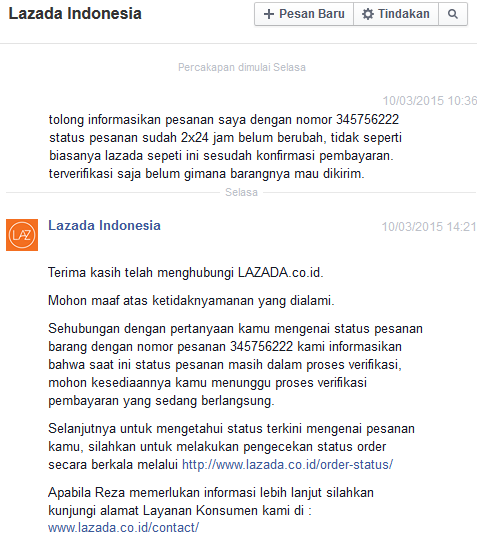Open the Tindakan actions menu
This screenshot has width=486, height=542.
click(396, 14)
